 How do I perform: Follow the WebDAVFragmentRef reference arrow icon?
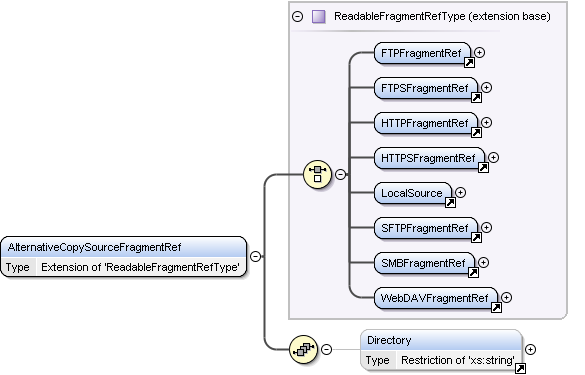(x=497, y=307)
